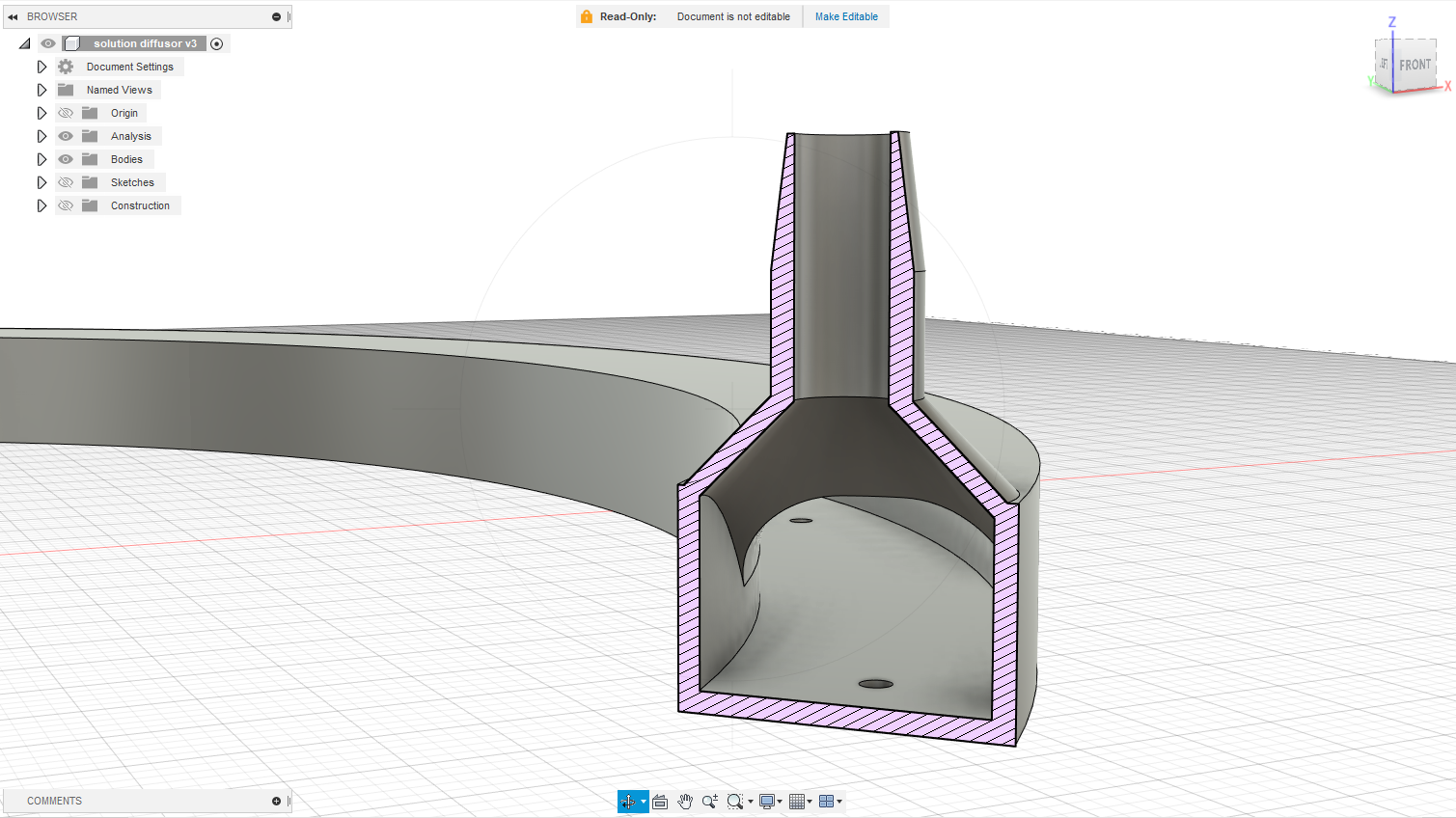
Task: Activate the Pan hand tool
Action: [x=685, y=802]
